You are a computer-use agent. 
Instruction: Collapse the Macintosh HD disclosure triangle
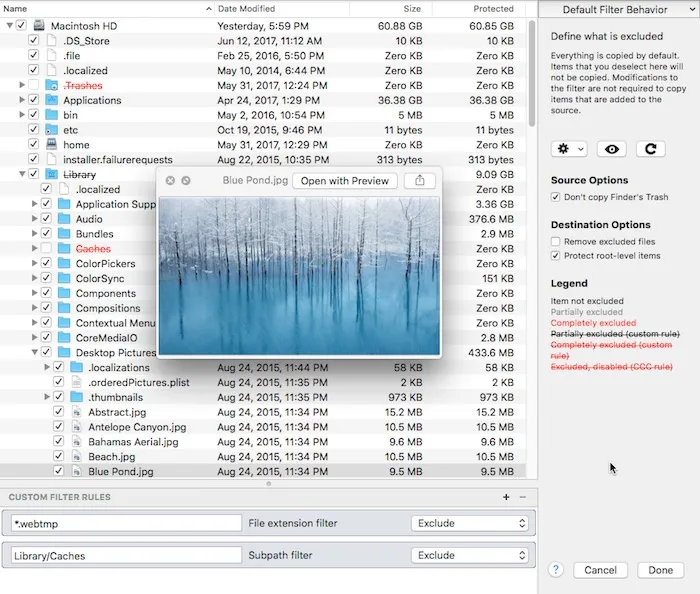tap(9, 25)
